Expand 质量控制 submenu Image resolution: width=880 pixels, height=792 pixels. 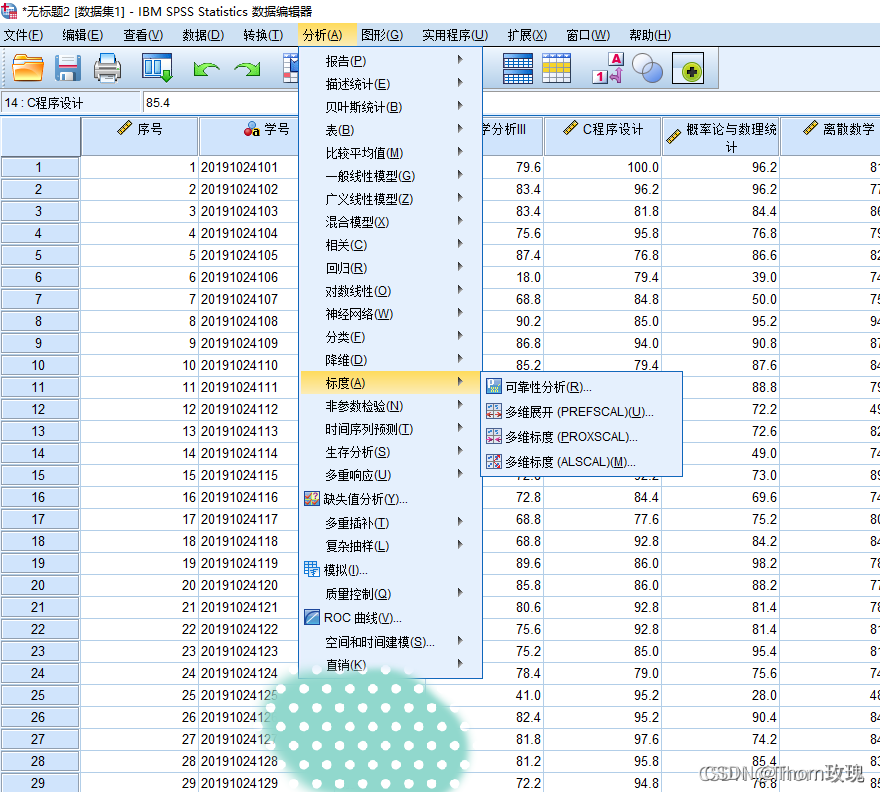click(391, 593)
